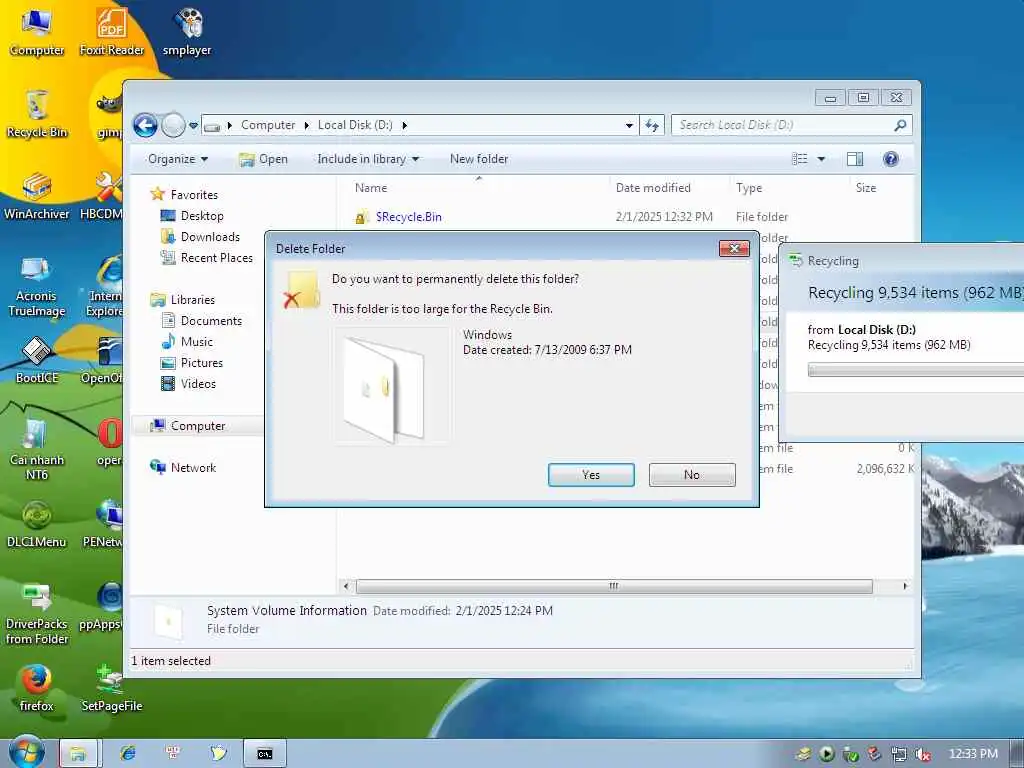The width and height of the screenshot is (1024, 768).
Task: Open Recycle Bin desktop icon
Action: point(37,115)
